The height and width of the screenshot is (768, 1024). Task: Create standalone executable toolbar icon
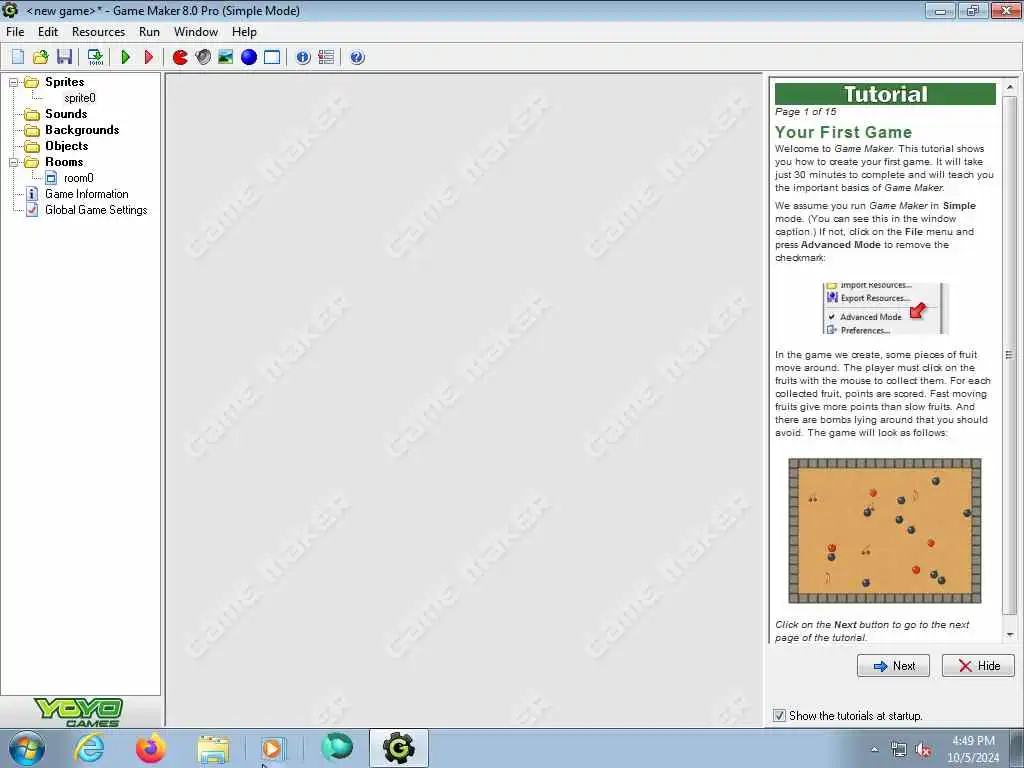[95, 57]
